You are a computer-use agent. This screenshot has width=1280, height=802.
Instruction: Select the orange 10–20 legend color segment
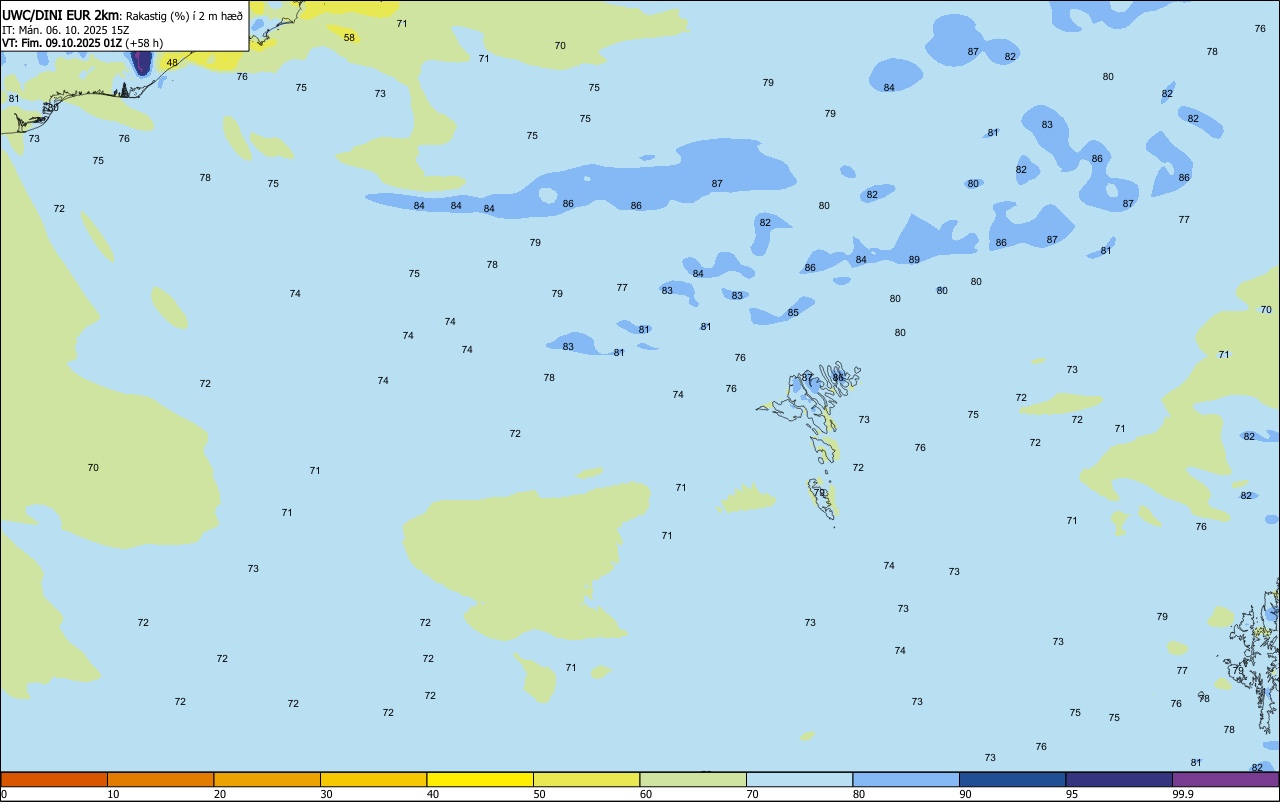(160, 779)
